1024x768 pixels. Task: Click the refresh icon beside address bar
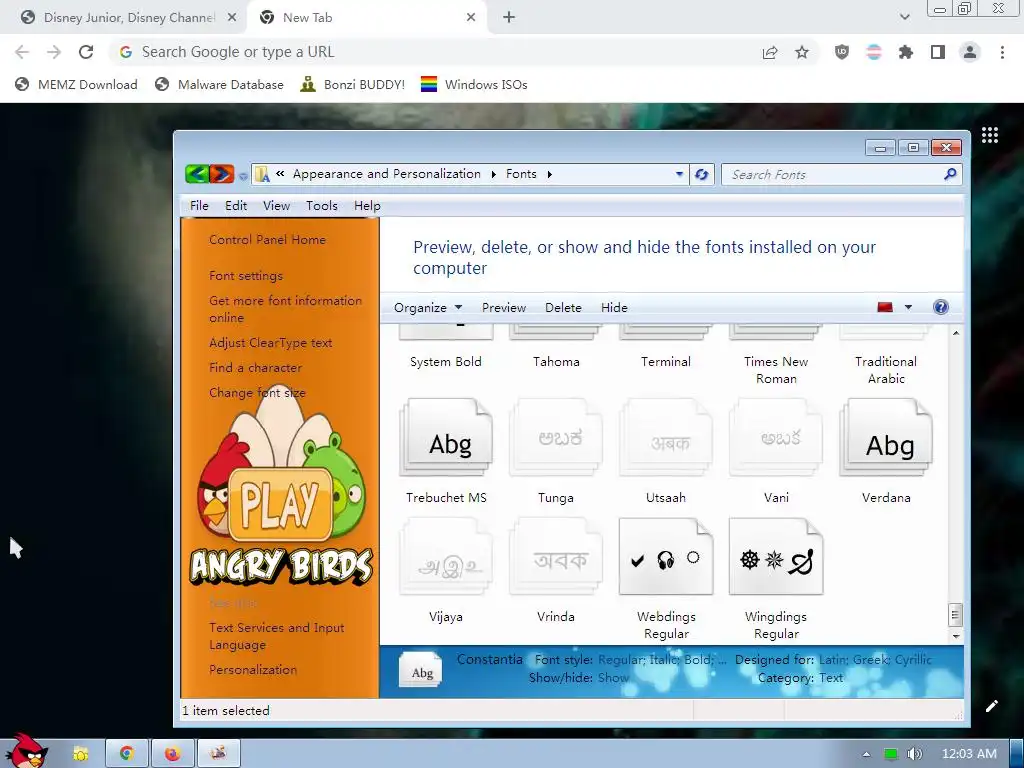coord(701,174)
